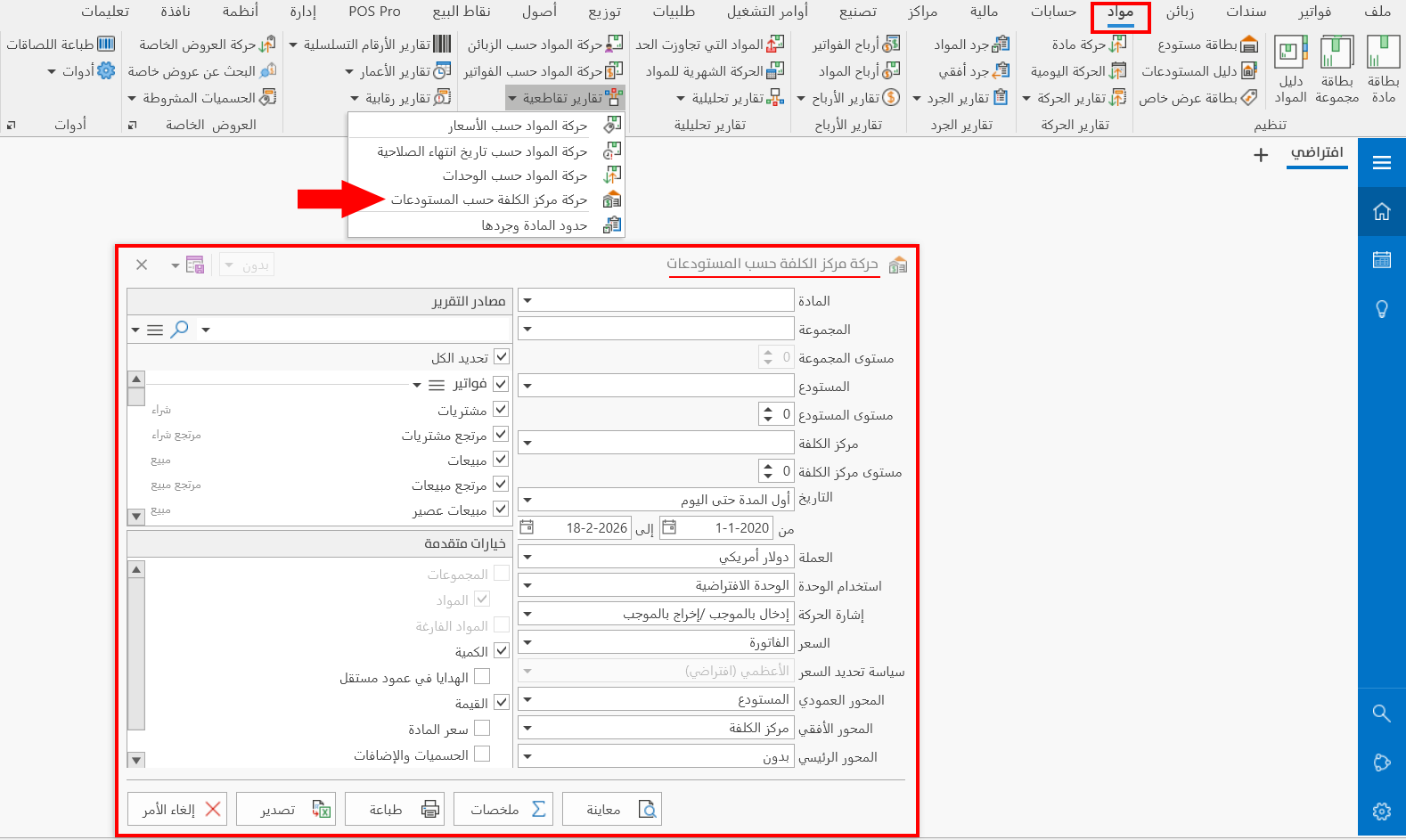This screenshot has height=840, width=1406.
Task: Click طباعة اللصاقات in the ribbon
Action: pyautogui.click(x=61, y=45)
